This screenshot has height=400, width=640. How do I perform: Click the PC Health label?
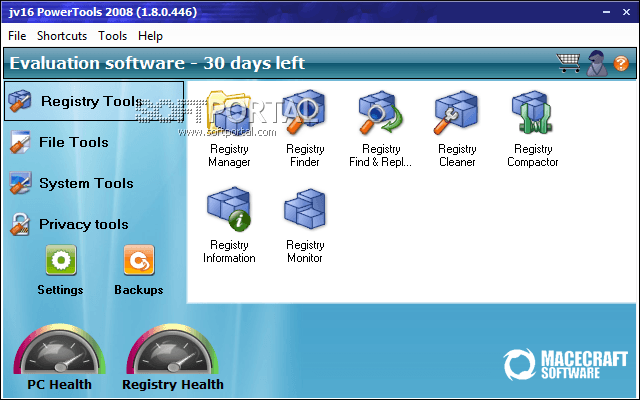pyautogui.click(x=60, y=384)
